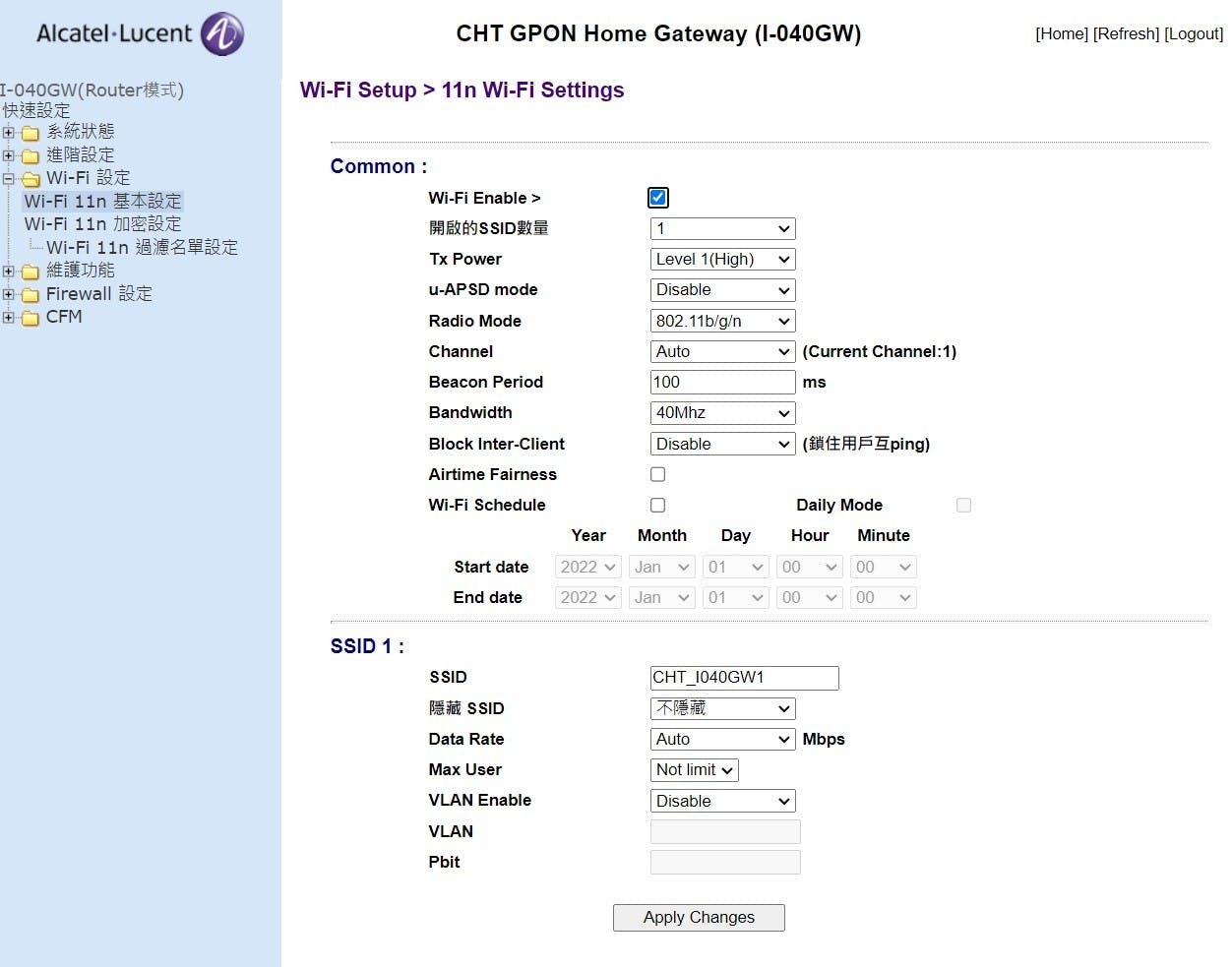Select the Wi-Fi 設定 tree label
Screen dimensions: 1232x967
click(89, 178)
